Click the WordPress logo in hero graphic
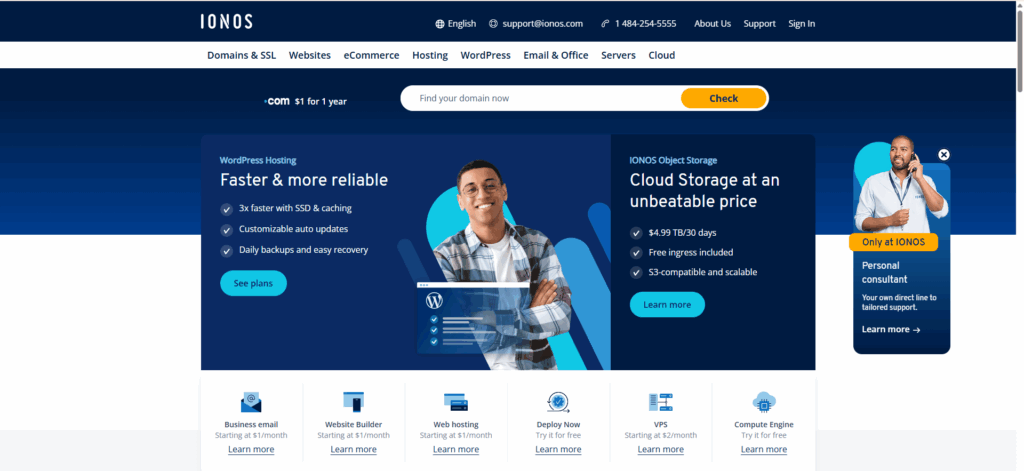 click(434, 301)
